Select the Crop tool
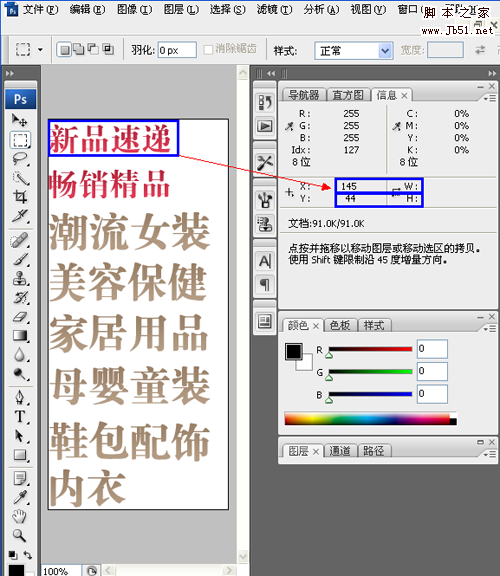The width and height of the screenshot is (500, 576). point(20,197)
